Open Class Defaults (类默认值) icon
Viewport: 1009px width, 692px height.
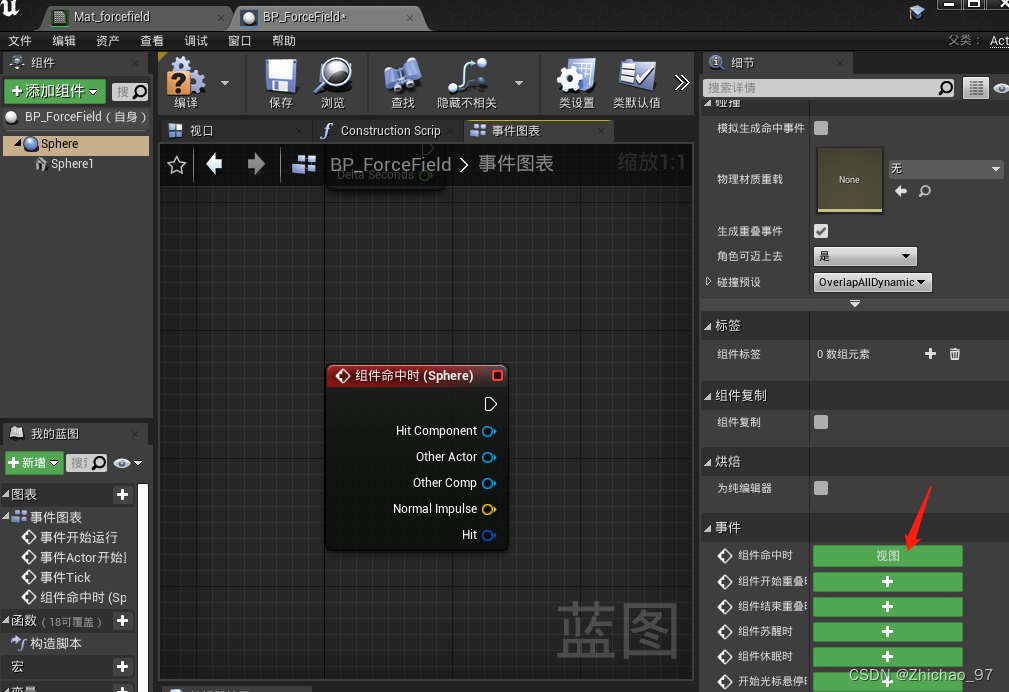(x=636, y=76)
